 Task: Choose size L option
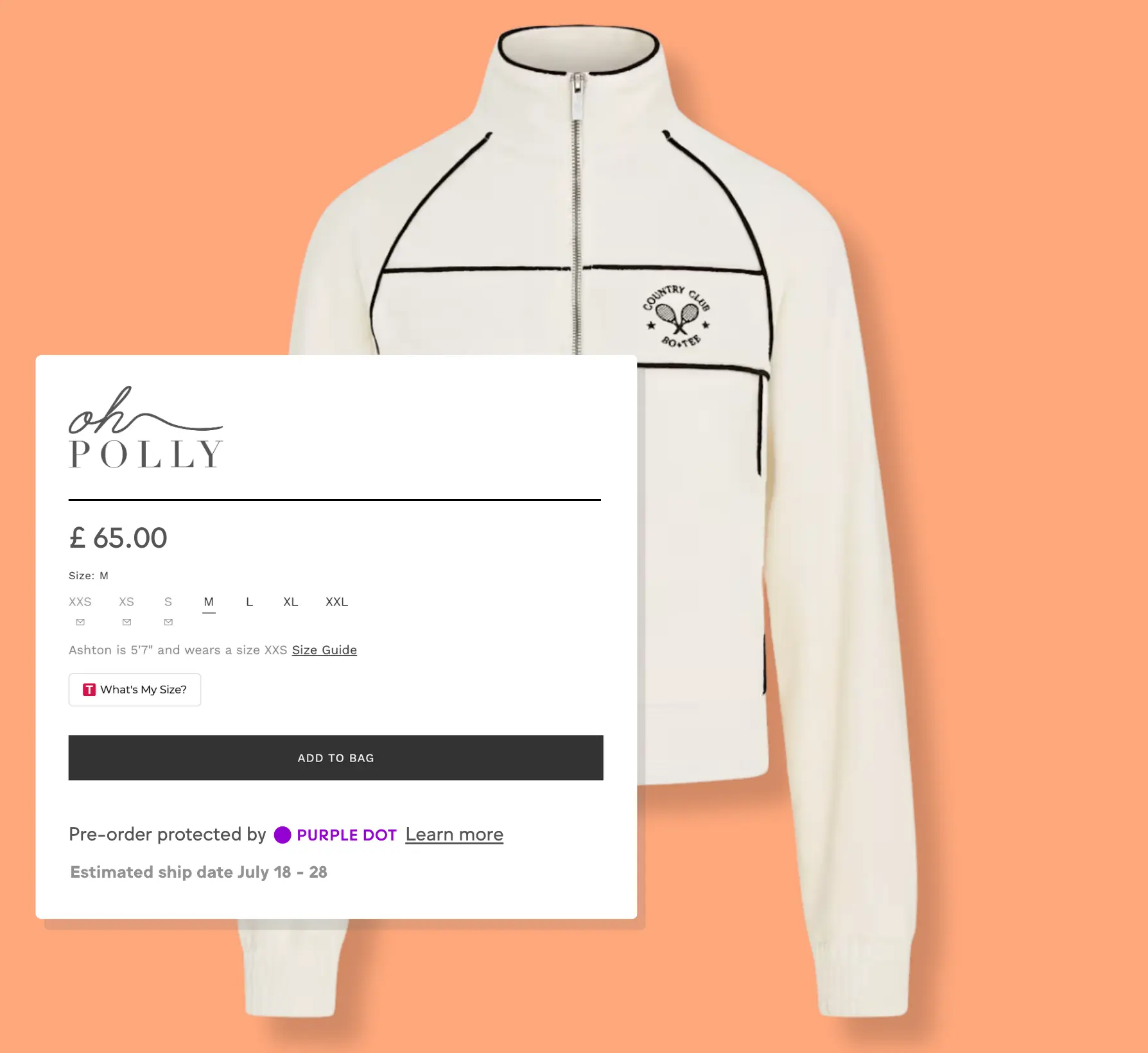(250, 602)
